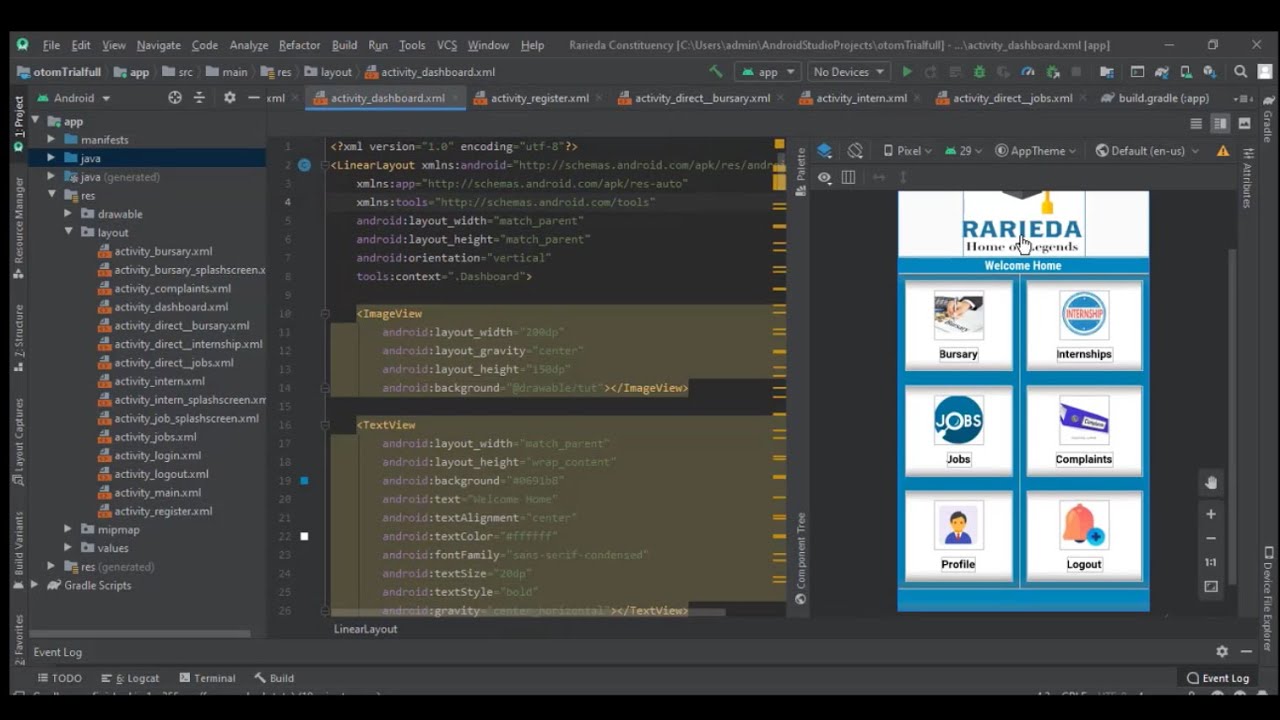This screenshot has height=720, width=1280.
Task: Open the Logcat tool window button
Action: 130,678
